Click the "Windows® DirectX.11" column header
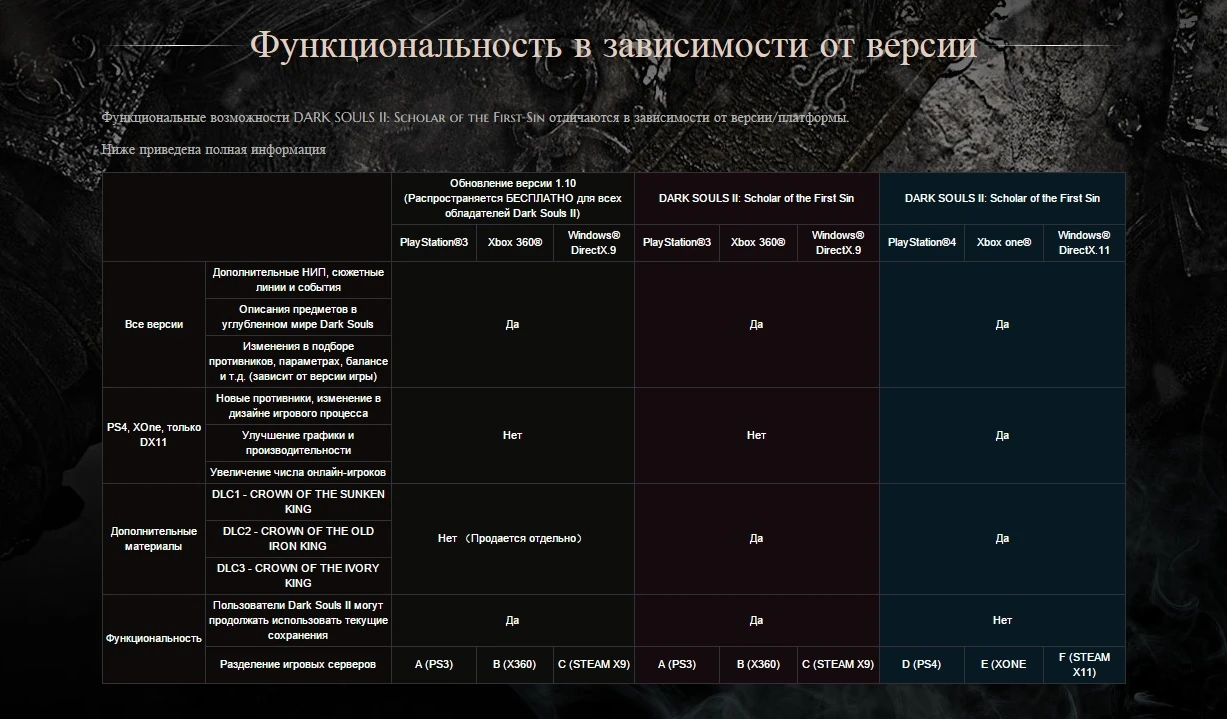 [x=1084, y=242]
